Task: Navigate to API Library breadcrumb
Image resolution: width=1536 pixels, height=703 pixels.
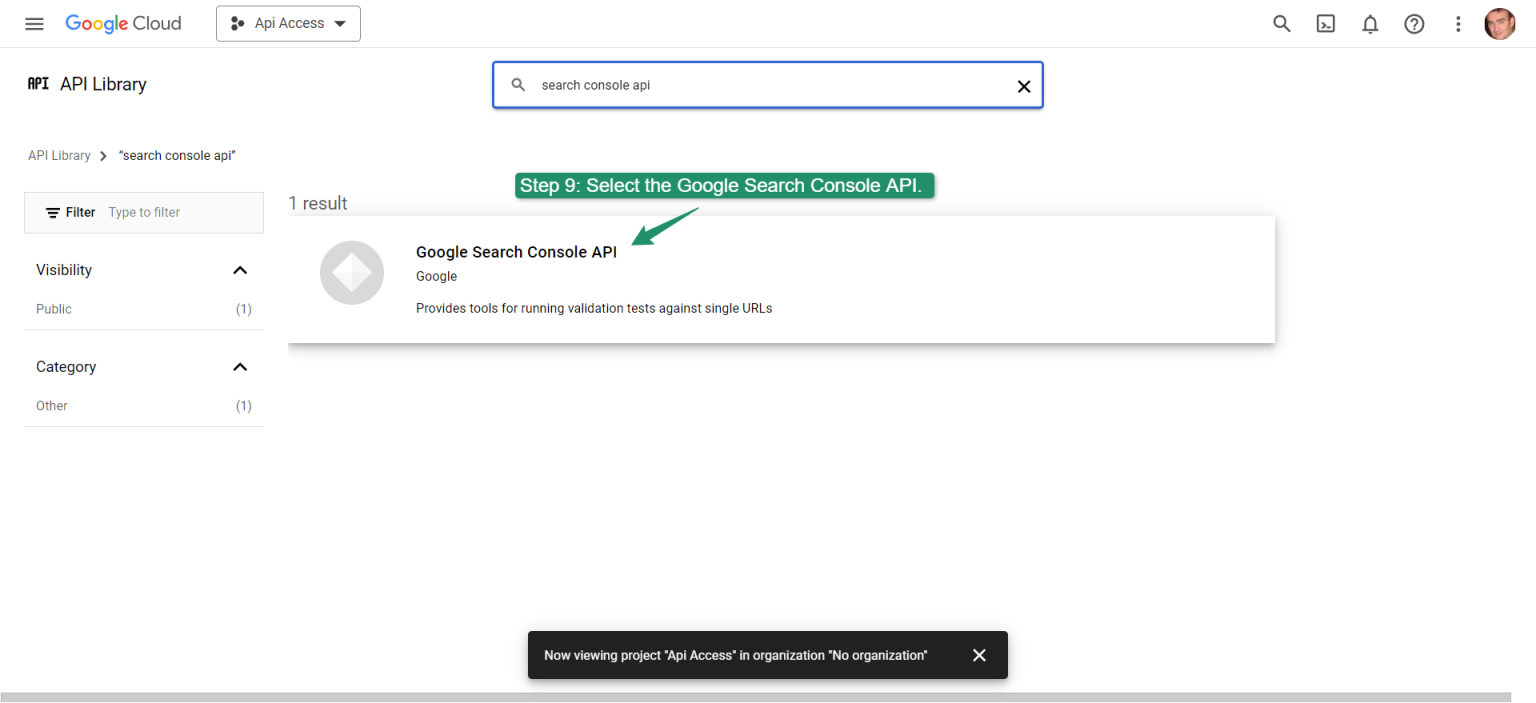Action: (x=59, y=155)
